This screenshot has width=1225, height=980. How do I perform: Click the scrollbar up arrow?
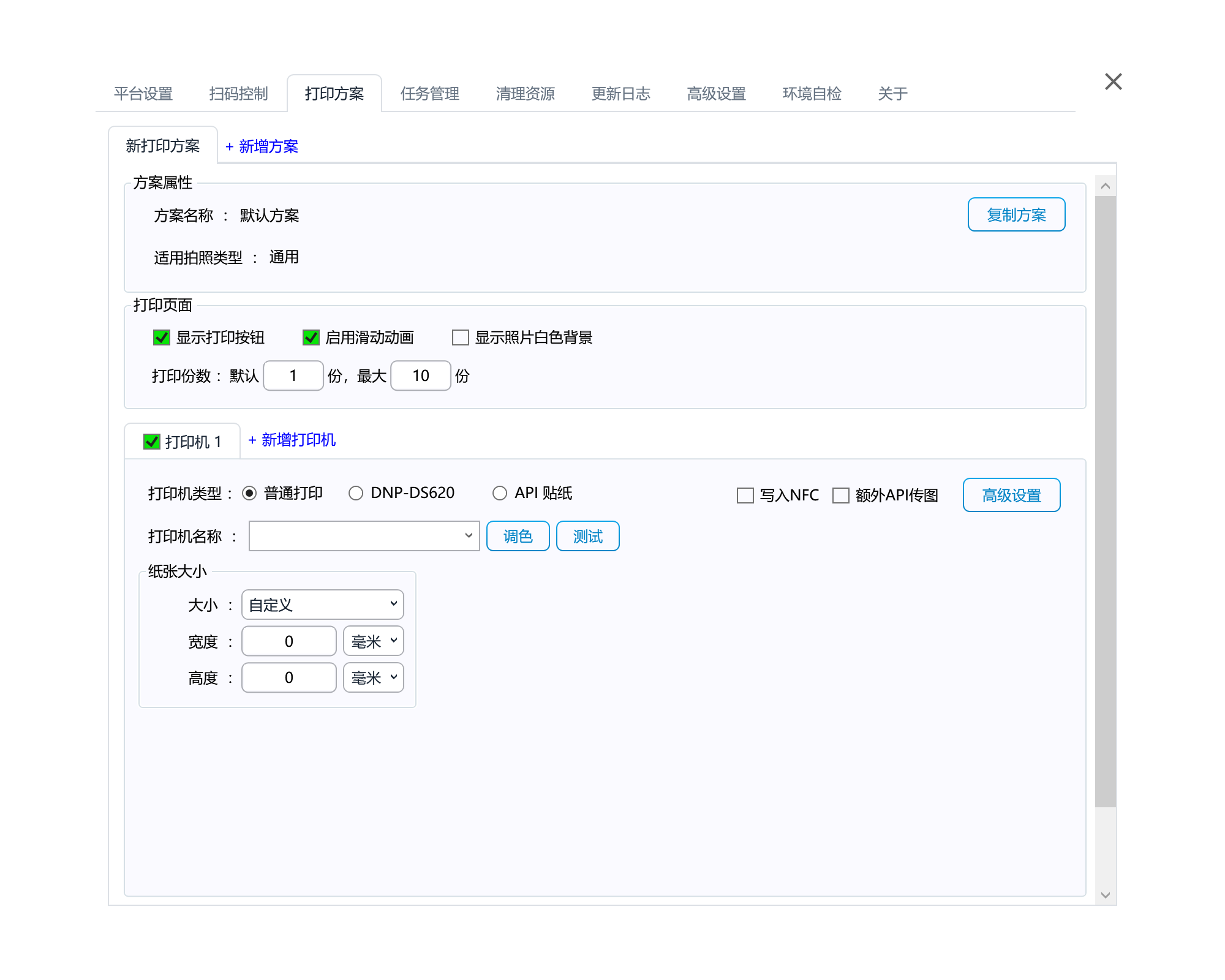point(1106,186)
